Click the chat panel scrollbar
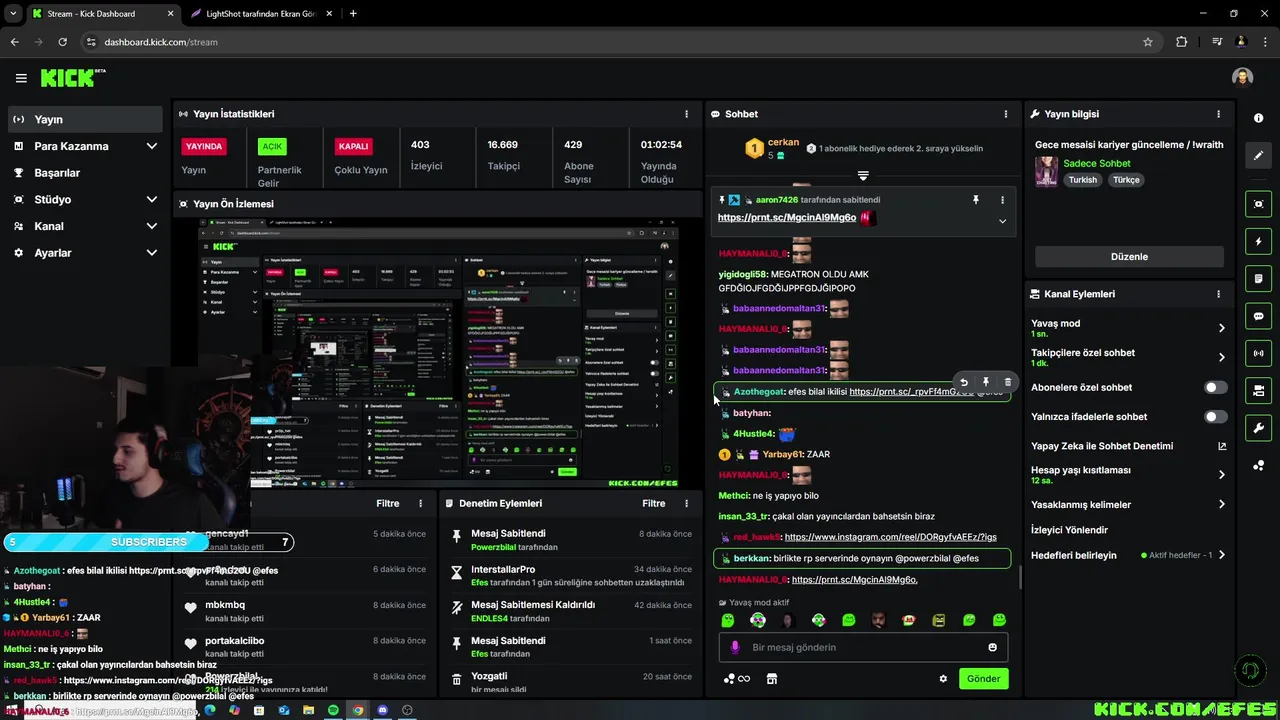1280x720 pixels. point(1020,578)
